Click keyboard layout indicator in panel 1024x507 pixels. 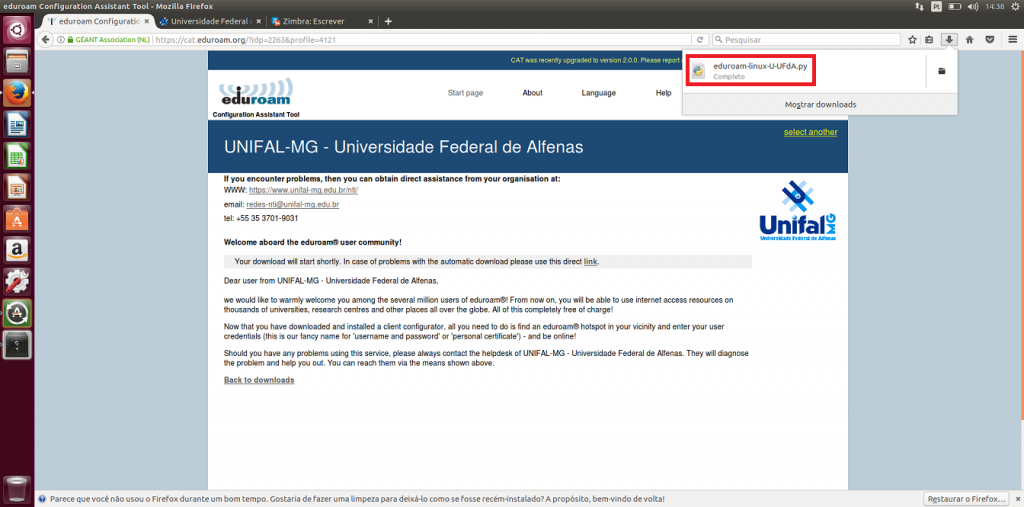tap(936, 6)
